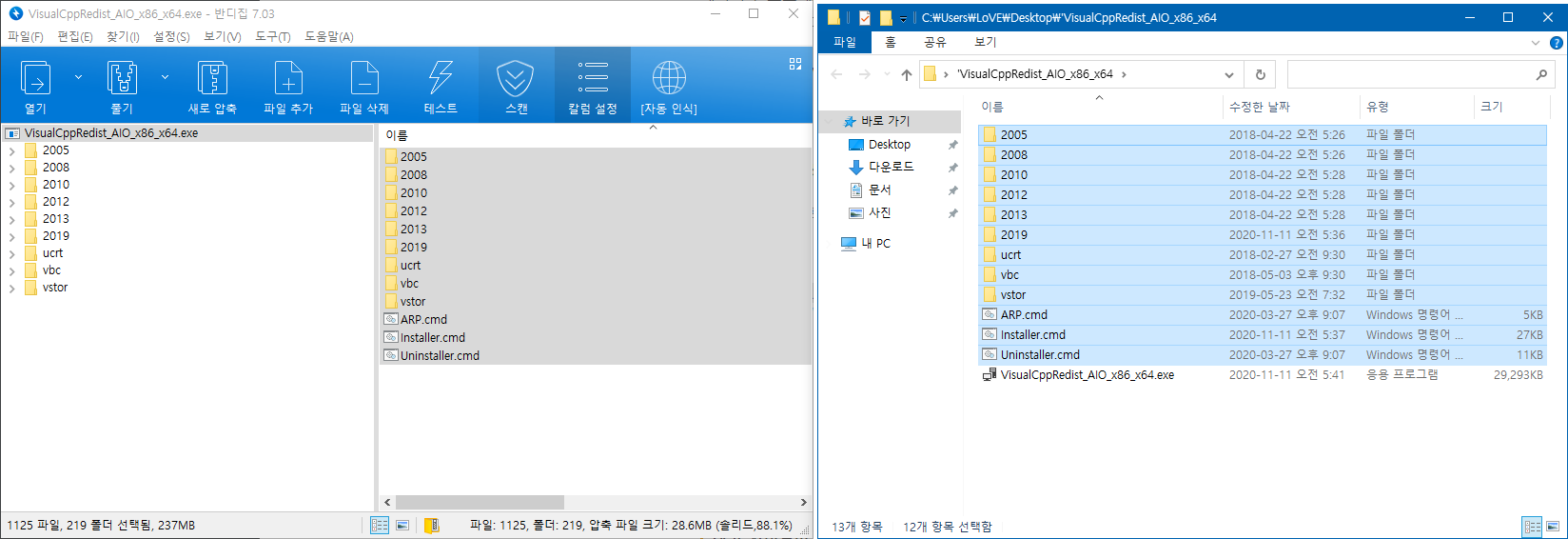Go forward in File Explorer navigation
1568x539 pixels.
click(864, 74)
